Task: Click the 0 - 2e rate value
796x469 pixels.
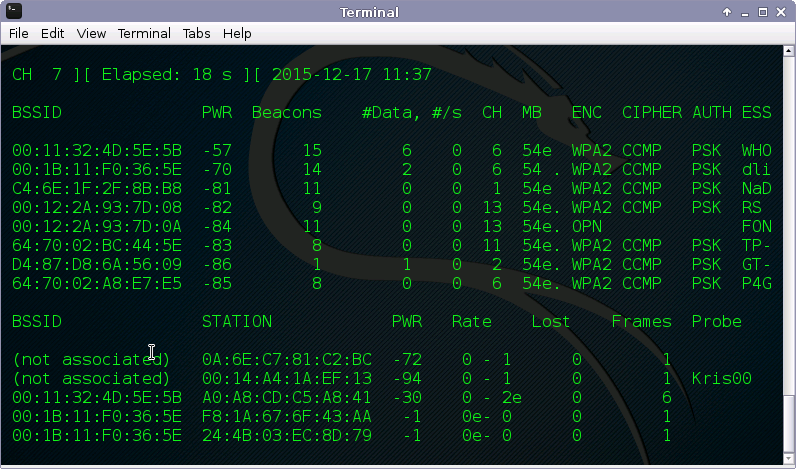Action: click(x=491, y=397)
